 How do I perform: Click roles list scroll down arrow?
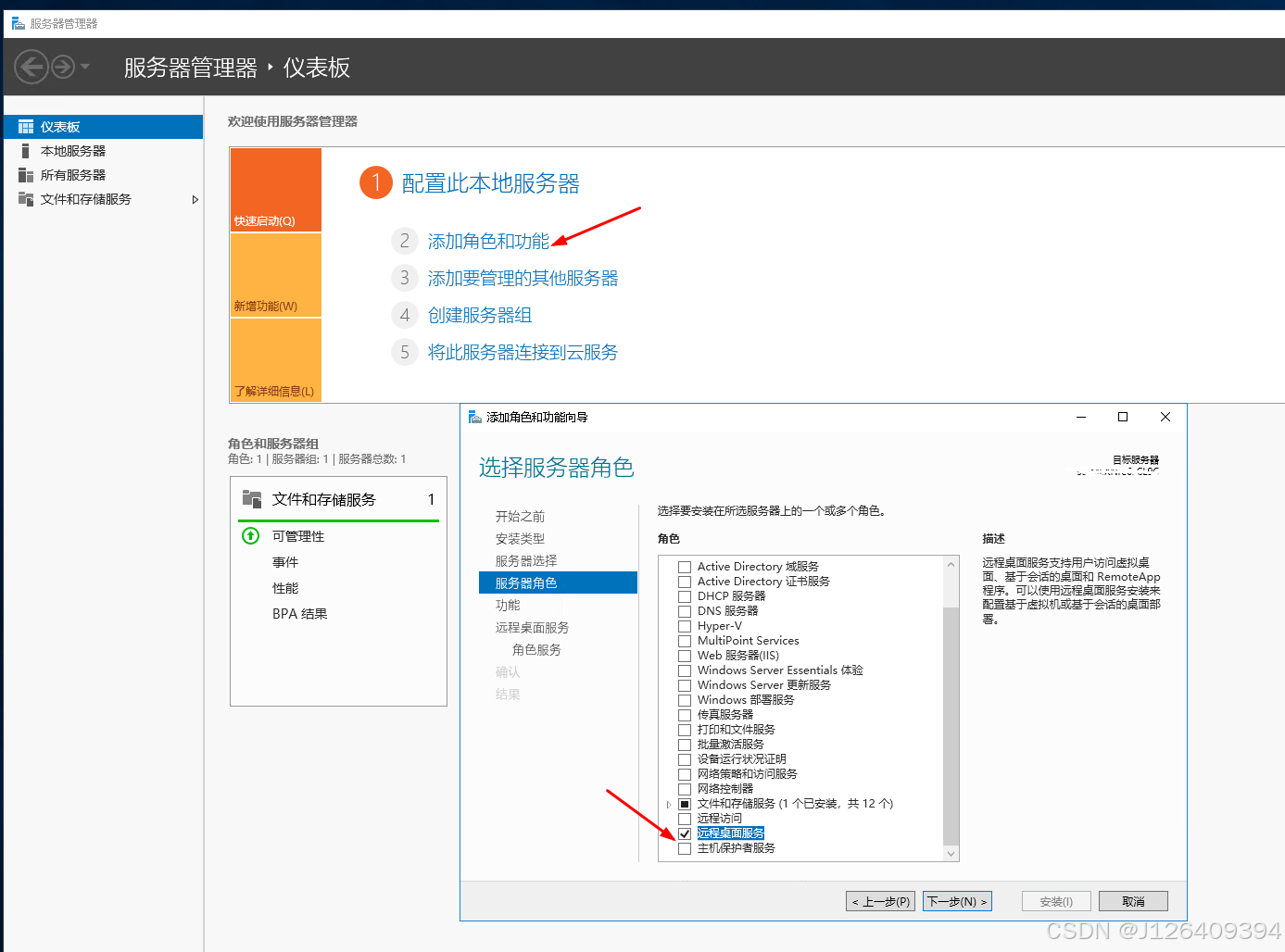pyautogui.click(x=951, y=854)
